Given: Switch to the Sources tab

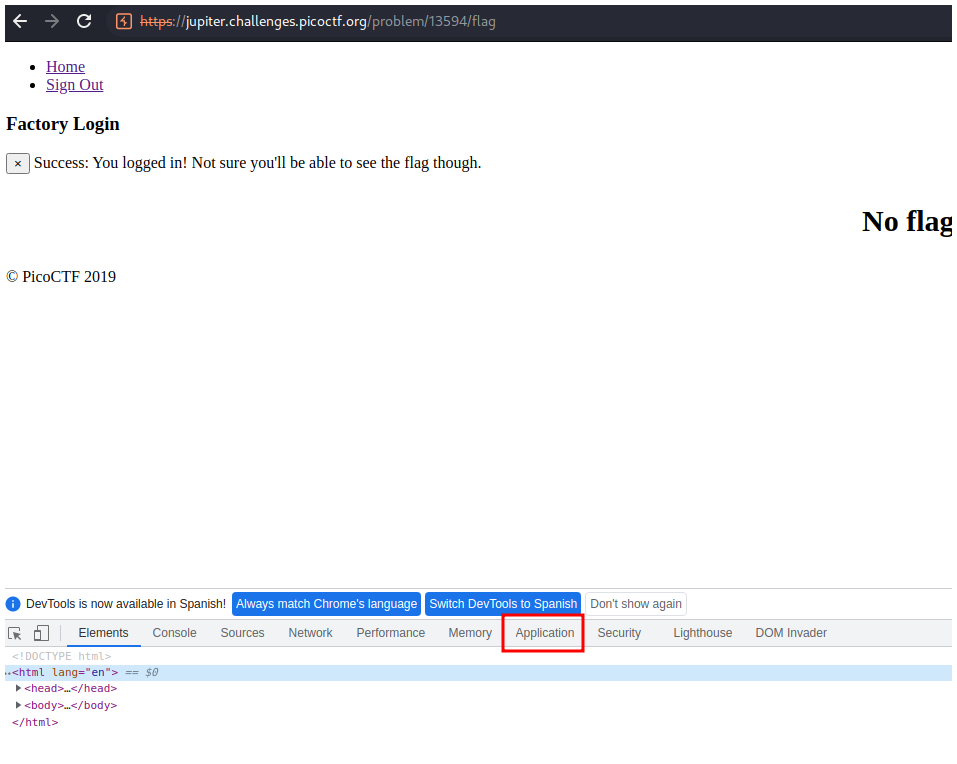Looking at the screenshot, I should coord(242,633).
